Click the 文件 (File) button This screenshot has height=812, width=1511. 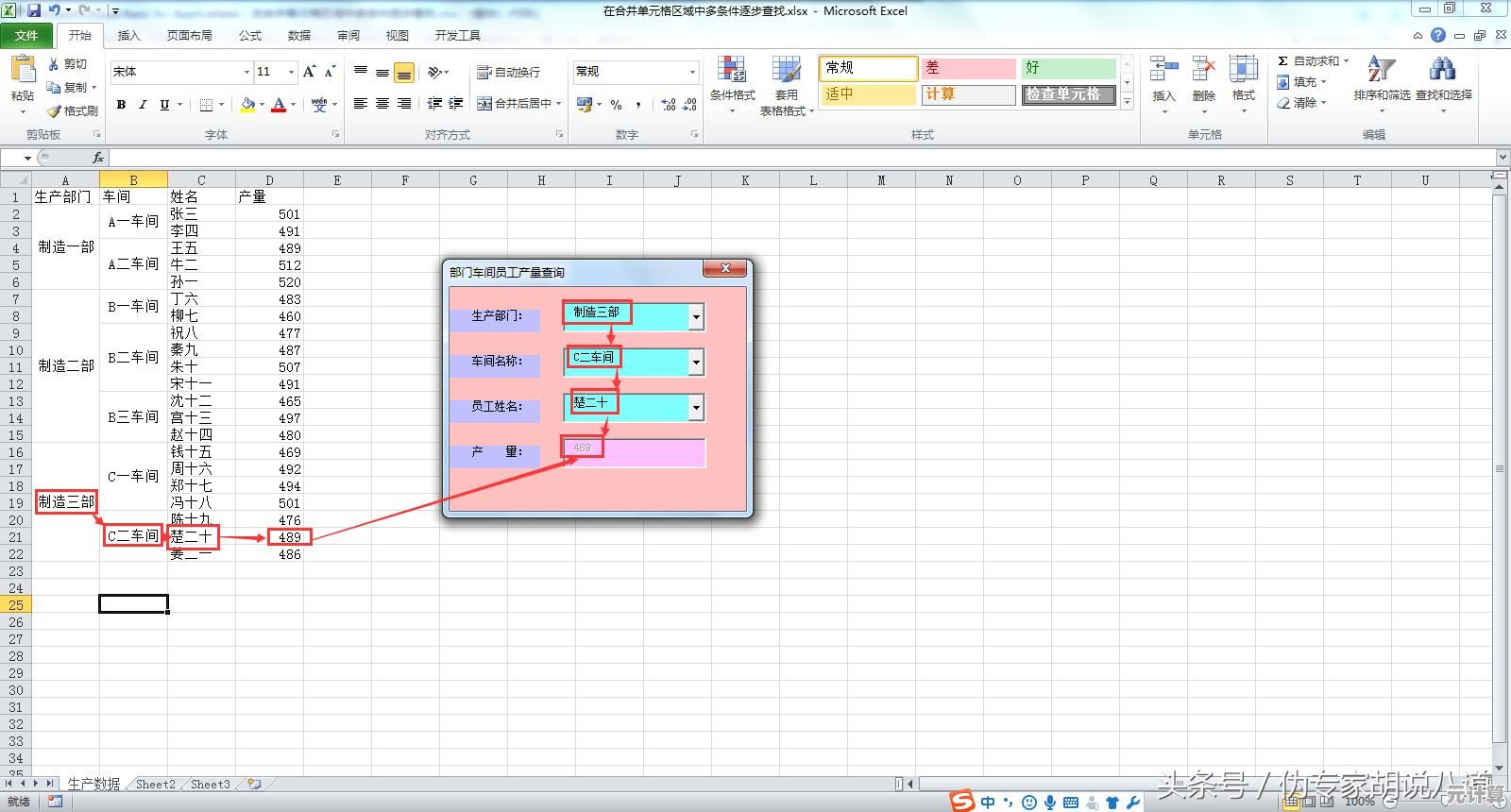click(26, 36)
